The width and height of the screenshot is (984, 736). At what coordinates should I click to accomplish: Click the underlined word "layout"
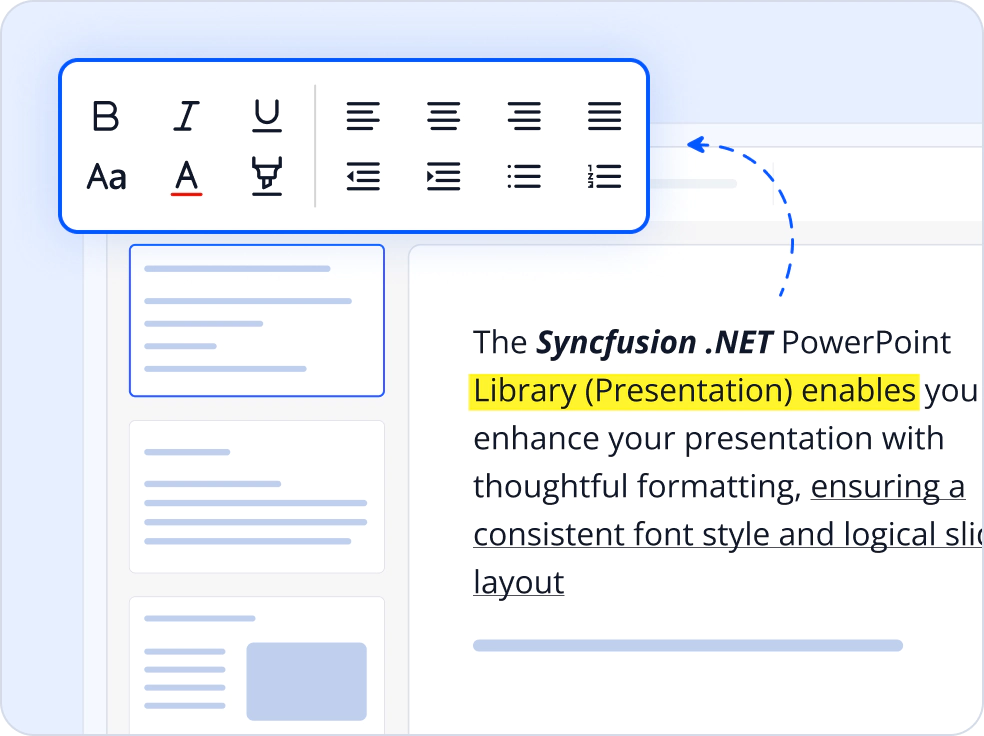(519, 583)
